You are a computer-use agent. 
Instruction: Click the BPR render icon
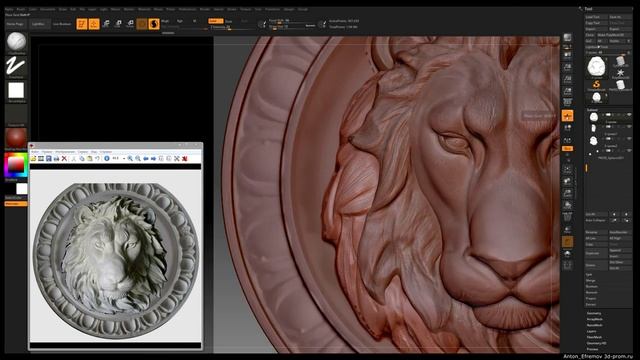click(x=567, y=38)
